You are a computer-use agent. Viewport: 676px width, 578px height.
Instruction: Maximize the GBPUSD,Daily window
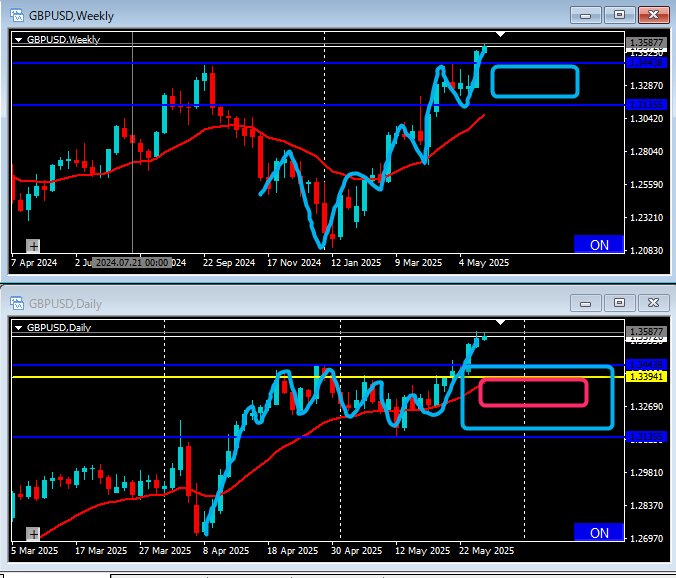pos(619,303)
